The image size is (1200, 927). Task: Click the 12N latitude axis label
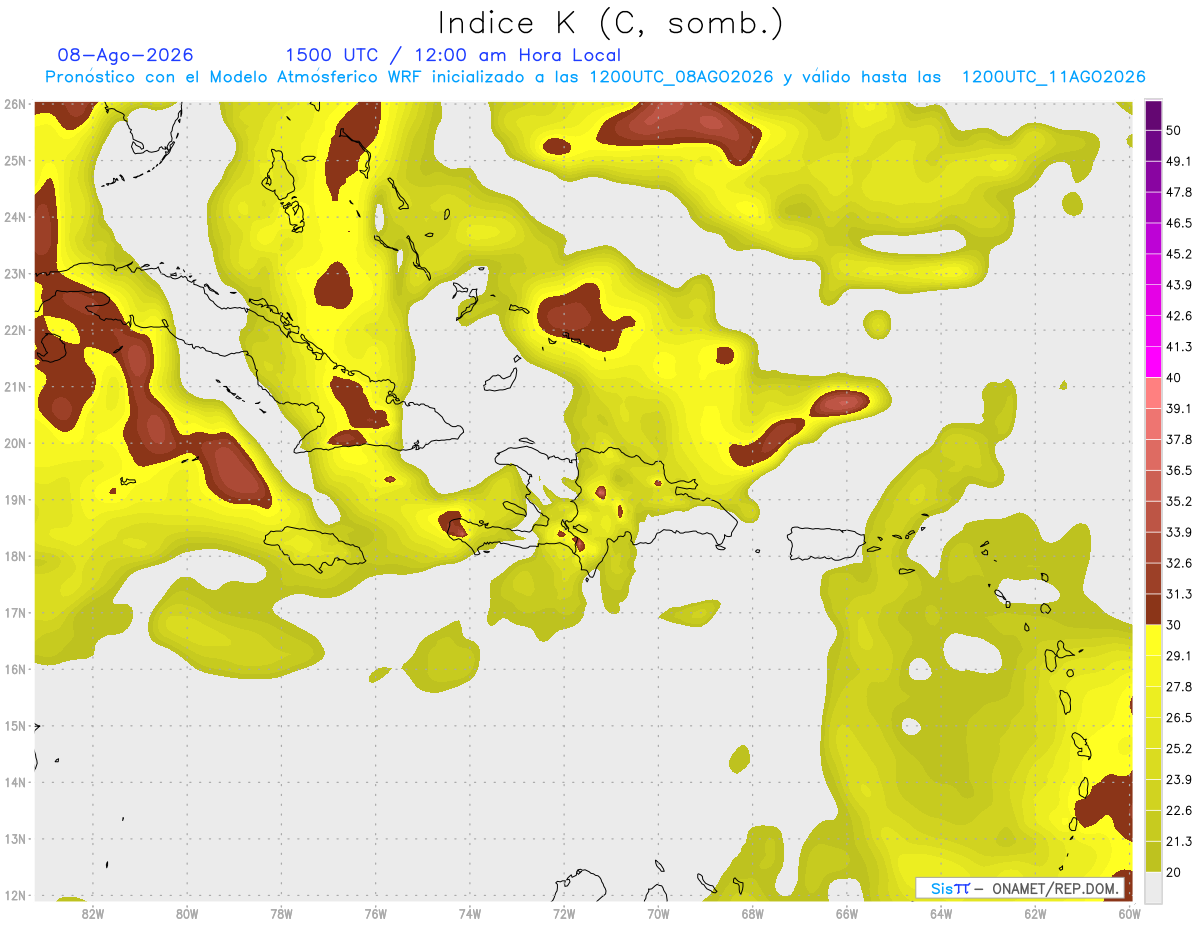click(x=14, y=895)
